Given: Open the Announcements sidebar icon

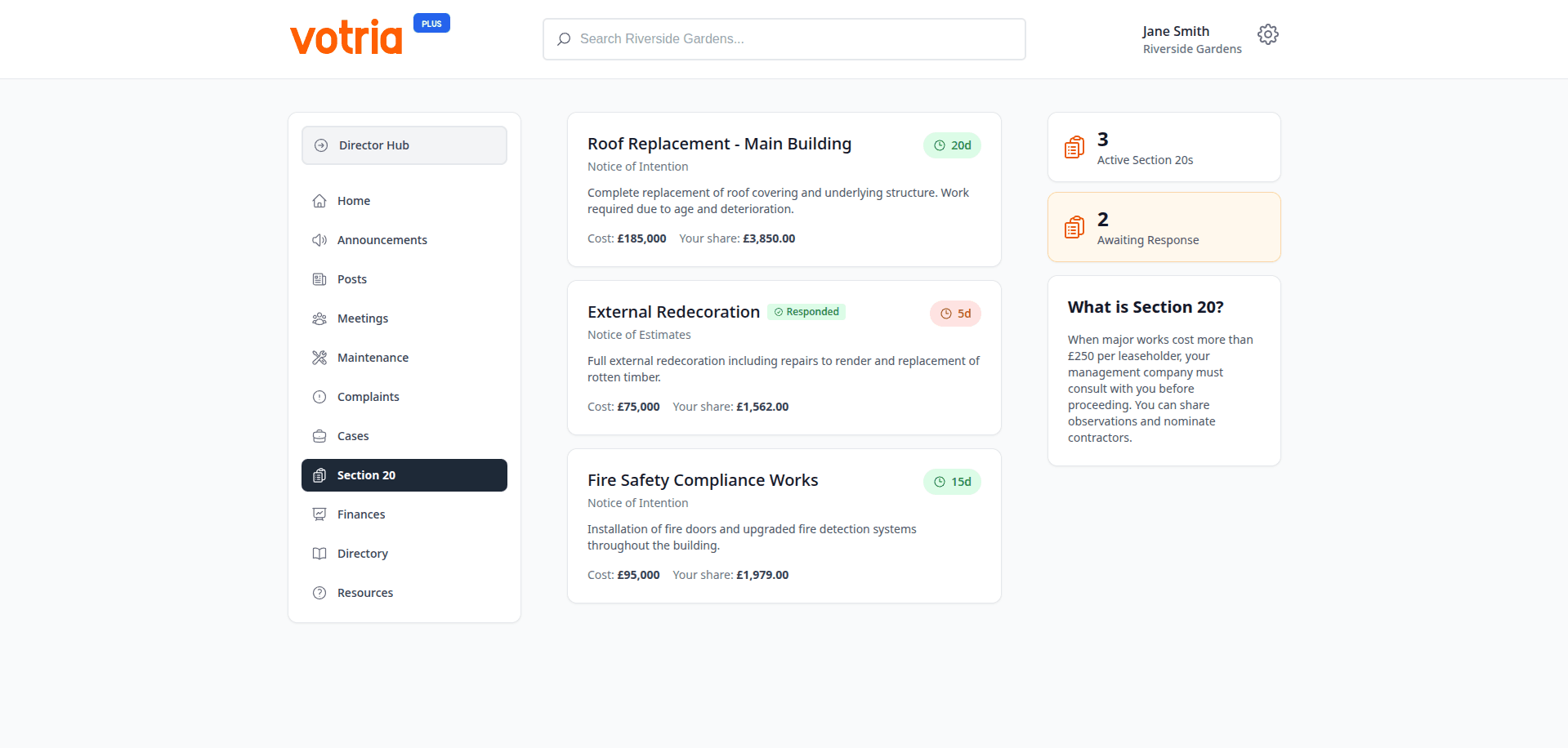Looking at the screenshot, I should coord(319,239).
